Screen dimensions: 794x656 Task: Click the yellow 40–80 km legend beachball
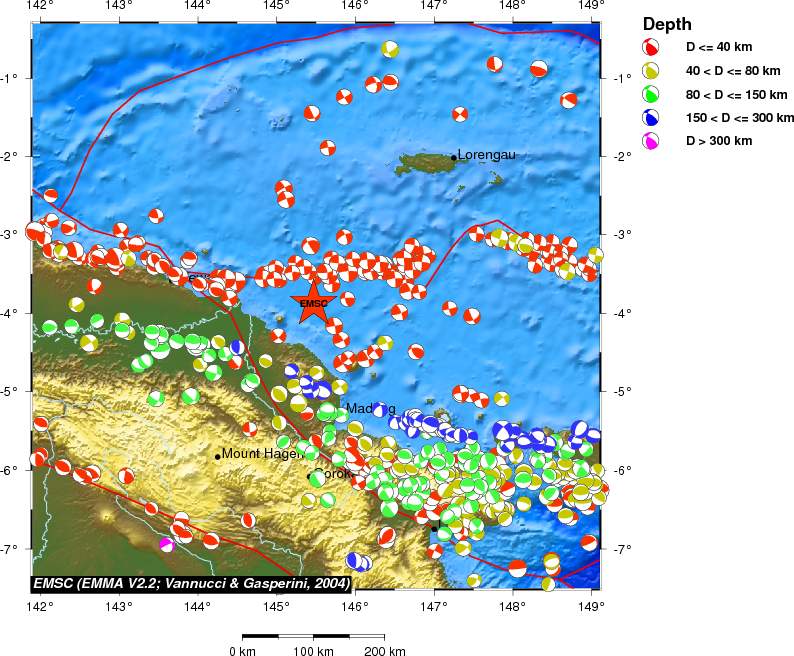pyautogui.click(x=651, y=70)
